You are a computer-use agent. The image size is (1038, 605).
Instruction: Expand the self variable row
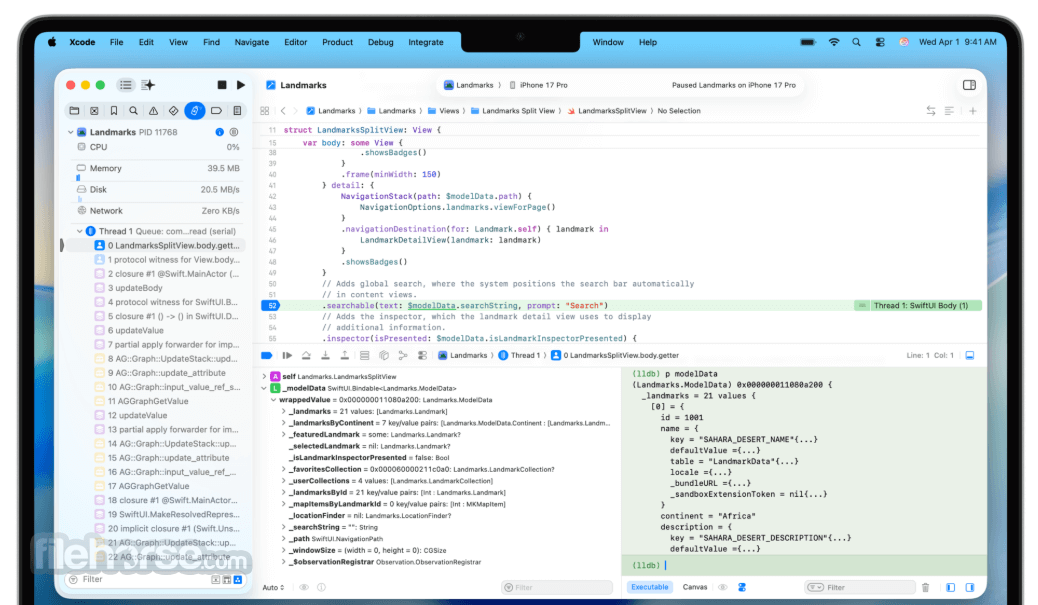(x=264, y=376)
